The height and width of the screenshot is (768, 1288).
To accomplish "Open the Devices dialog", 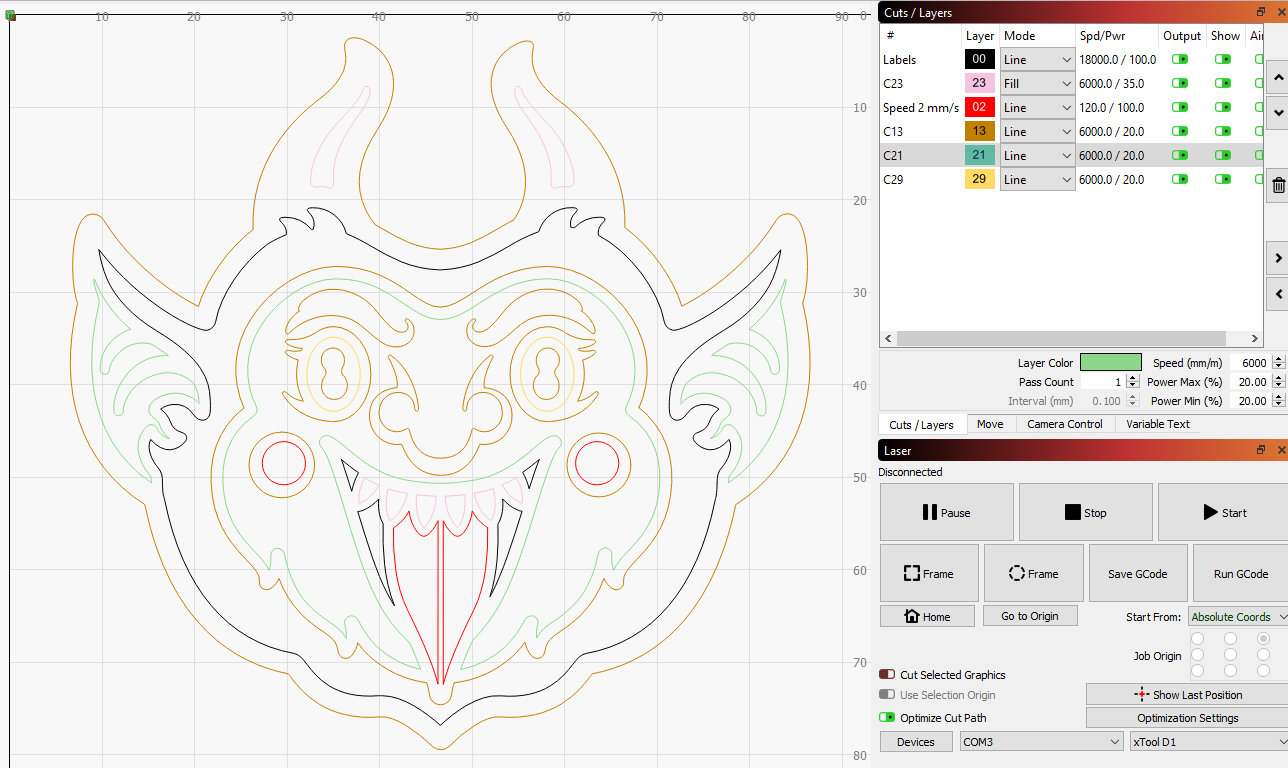I will coord(916,741).
